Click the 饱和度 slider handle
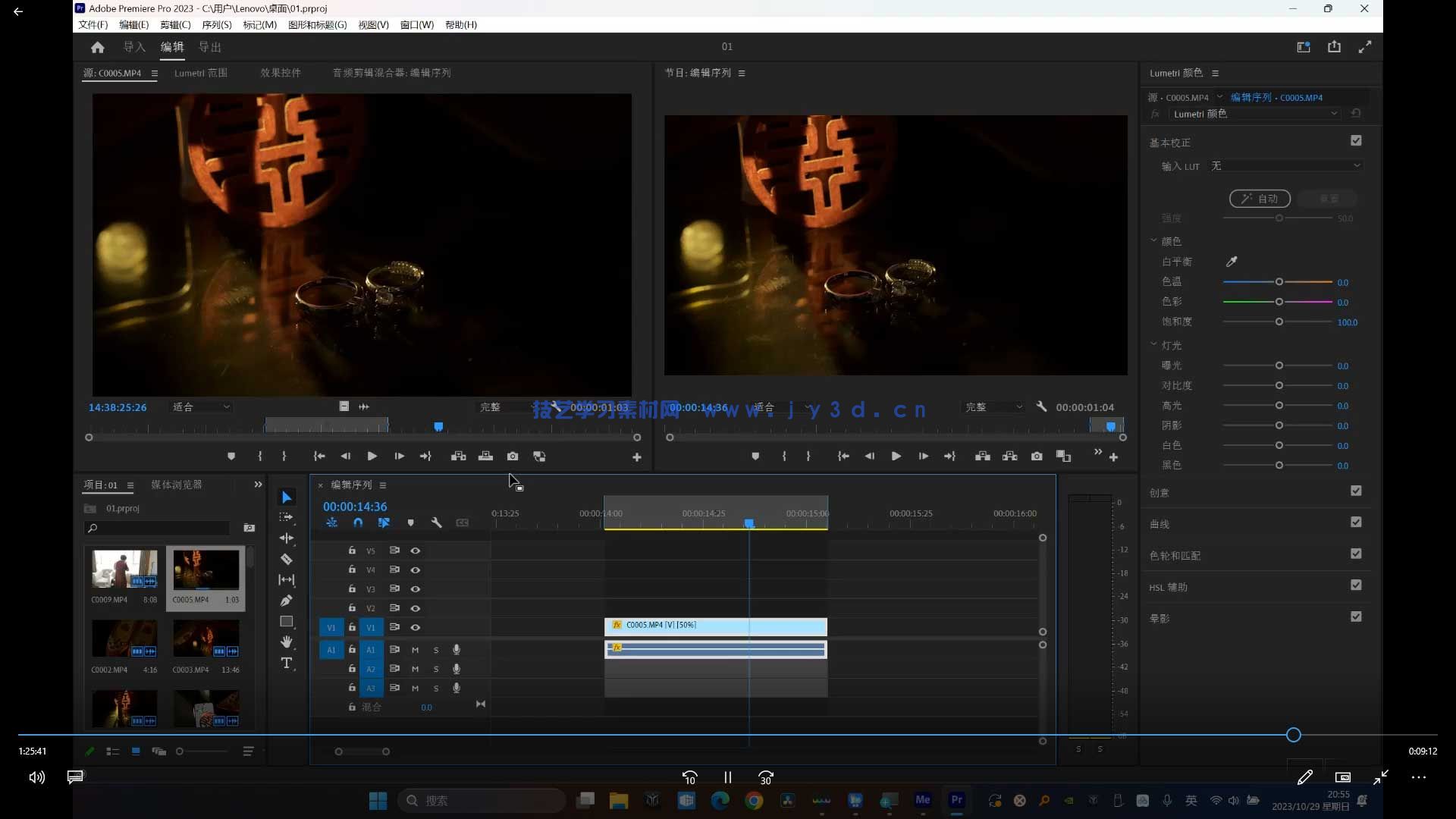The width and height of the screenshot is (1456, 819). pos(1279,322)
